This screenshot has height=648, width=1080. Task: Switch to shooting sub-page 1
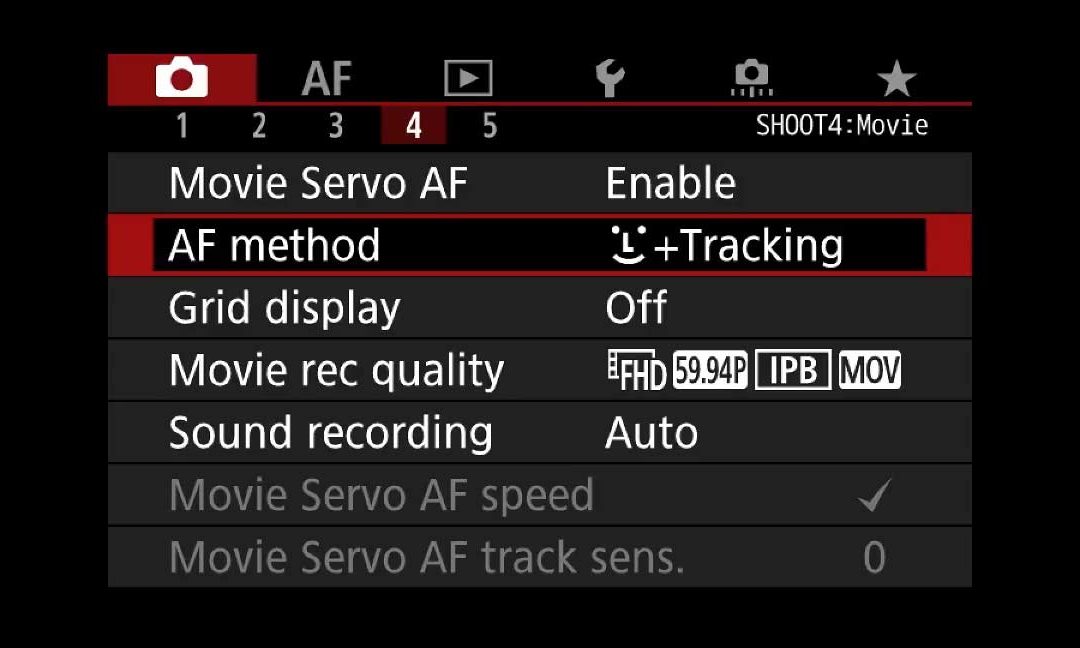tap(182, 126)
